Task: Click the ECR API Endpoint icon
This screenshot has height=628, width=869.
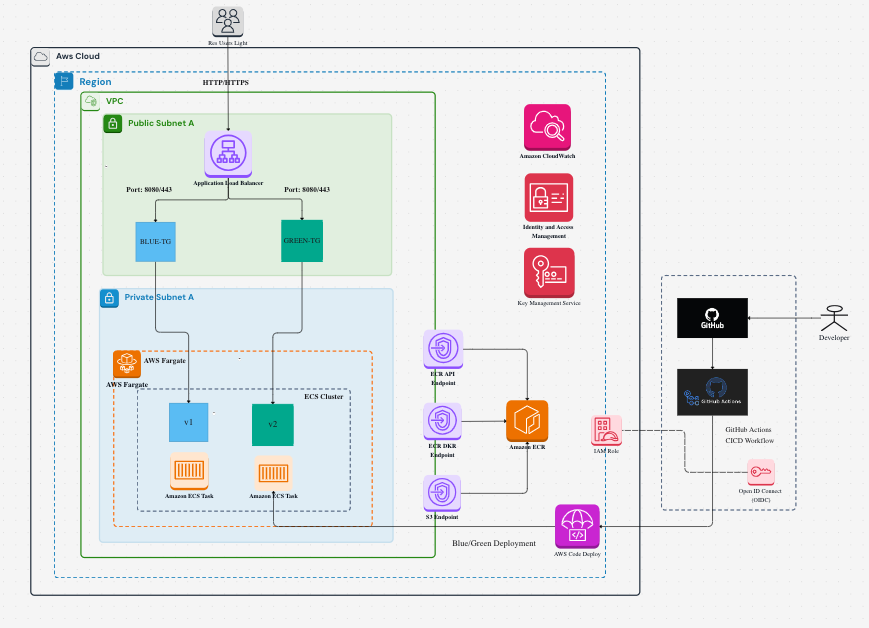Action: [443, 349]
